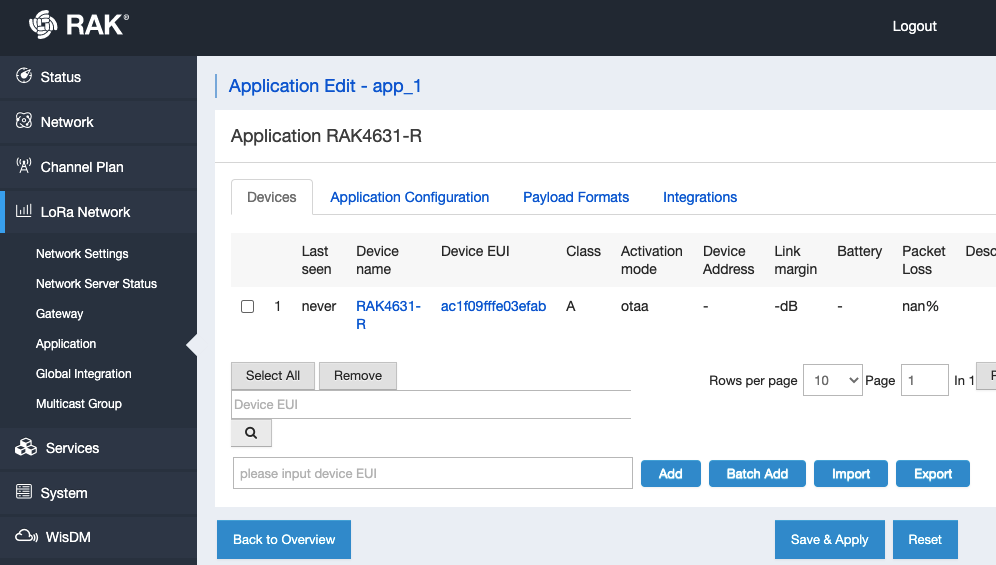Select Gateway in the LoRa submenu
Image resolution: width=996 pixels, height=565 pixels.
click(60, 313)
